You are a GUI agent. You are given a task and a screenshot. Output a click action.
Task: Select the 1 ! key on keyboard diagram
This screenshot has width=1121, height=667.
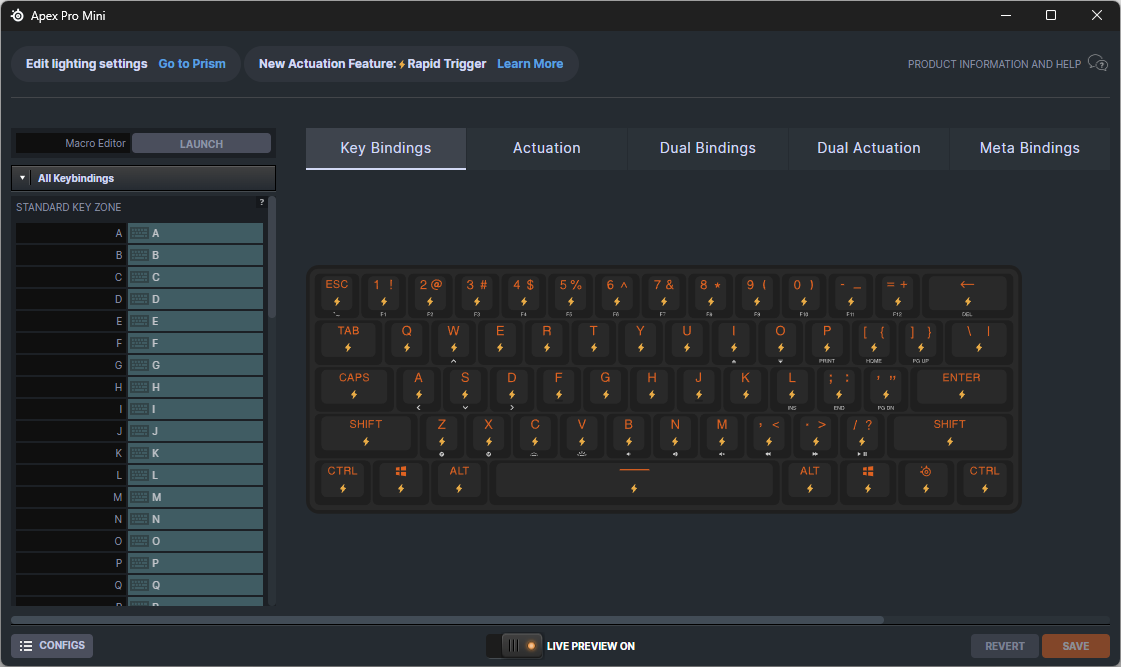[384, 295]
